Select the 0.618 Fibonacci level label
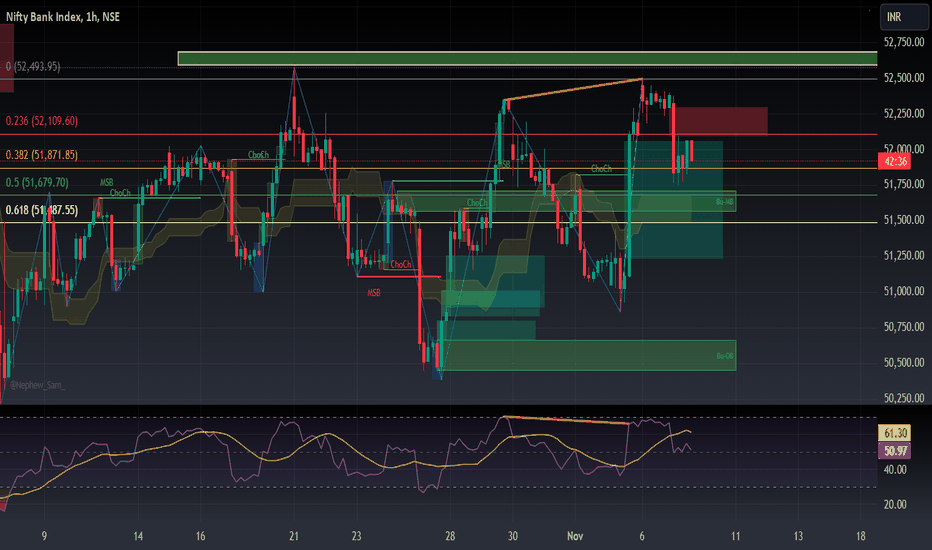The width and height of the screenshot is (932, 550). click(42, 210)
